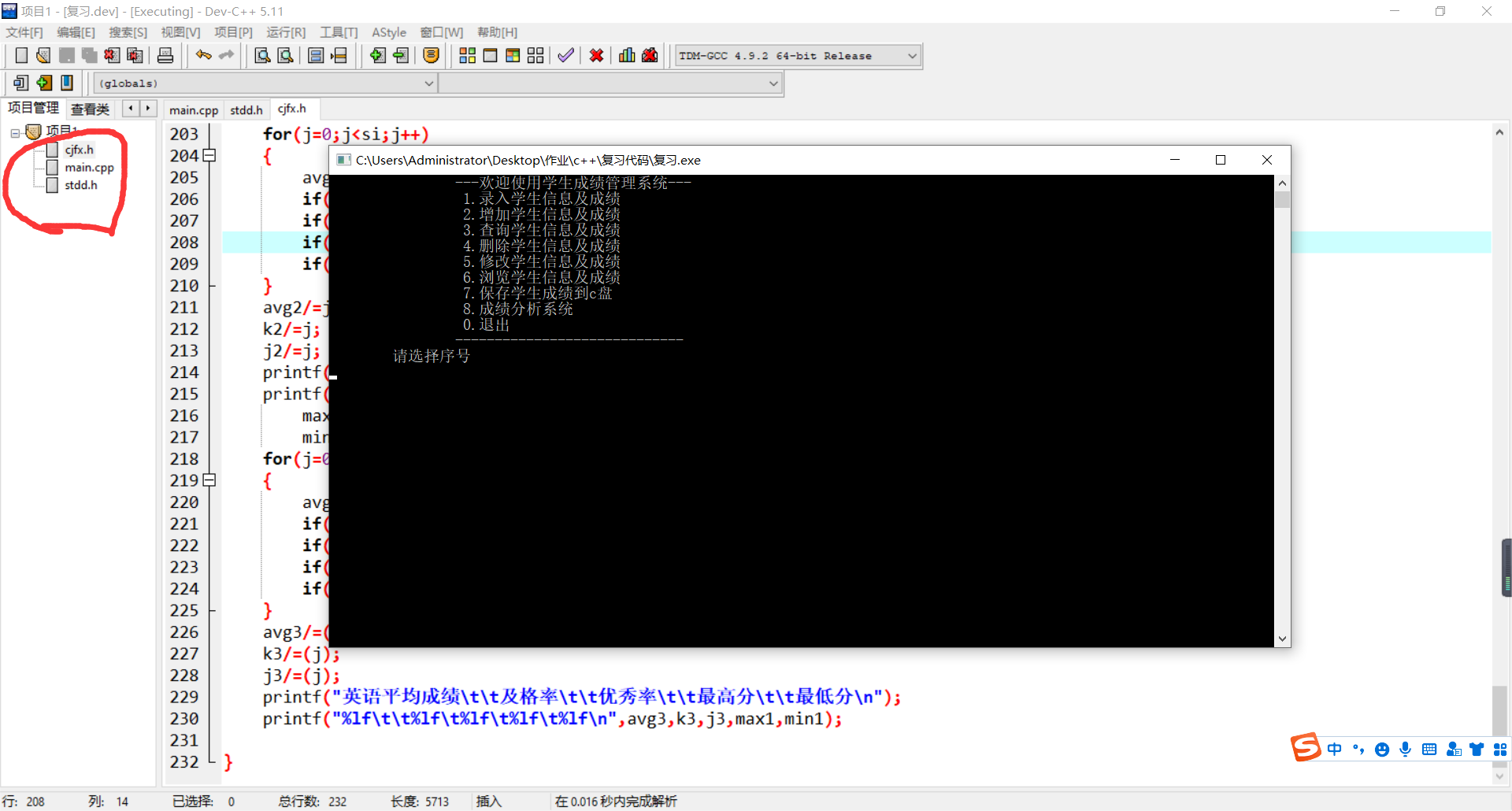Image resolution: width=1512 pixels, height=811 pixels.
Task: Click left arrow of panel tab scroller
Action: tap(131, 109)
